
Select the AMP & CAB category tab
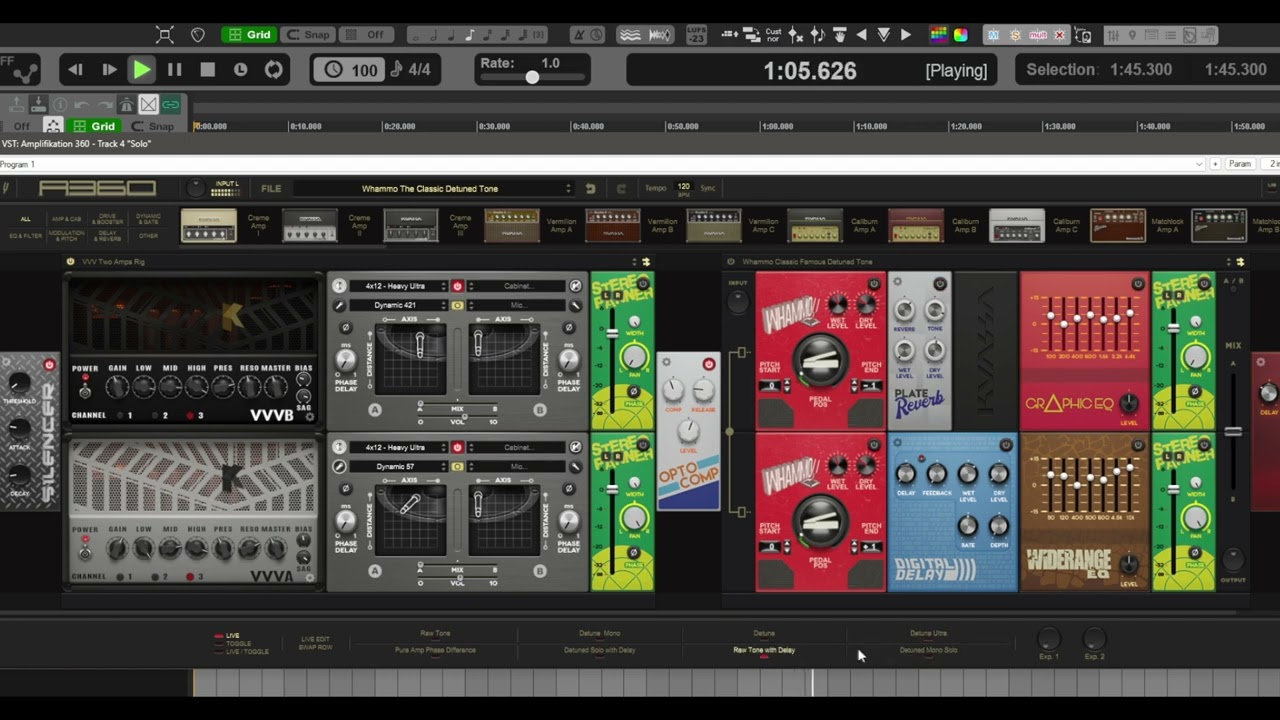pos(67,219)
